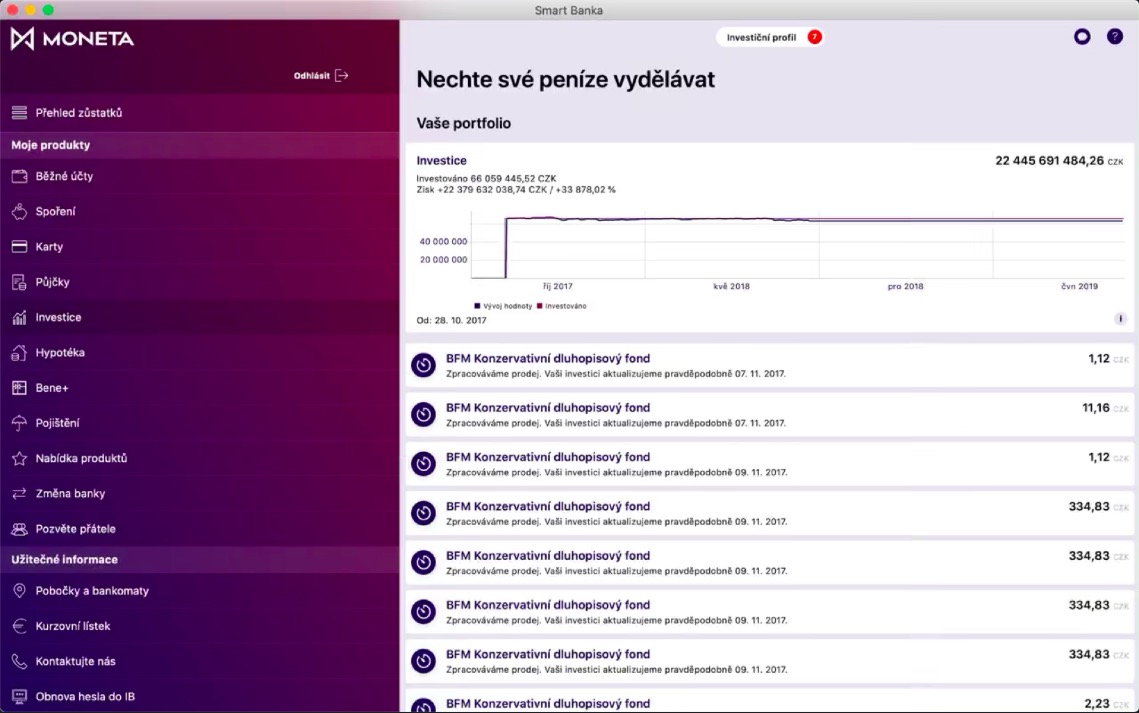Open Obnova hesla do IB link
This screenshot has height=713, width=1139.
click(x=200, y=696)
